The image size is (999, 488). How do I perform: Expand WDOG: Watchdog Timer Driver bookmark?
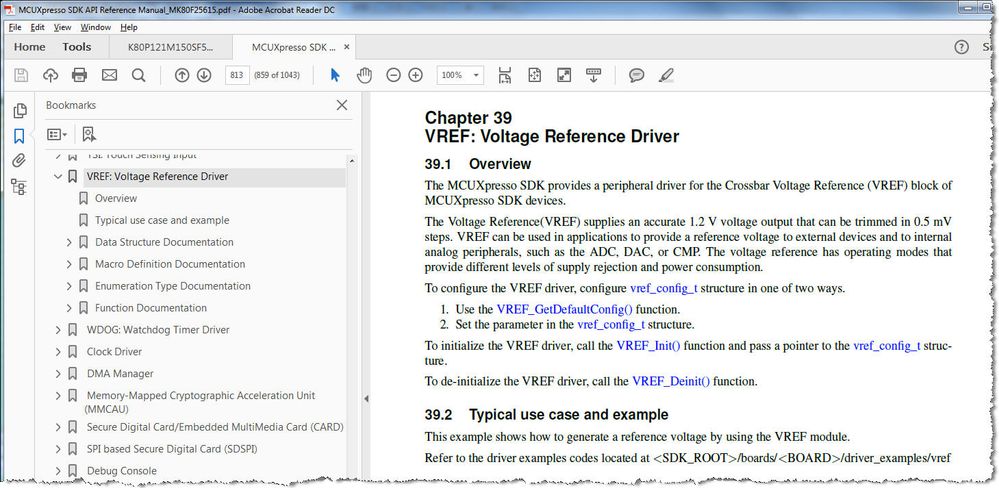(58, 330)
